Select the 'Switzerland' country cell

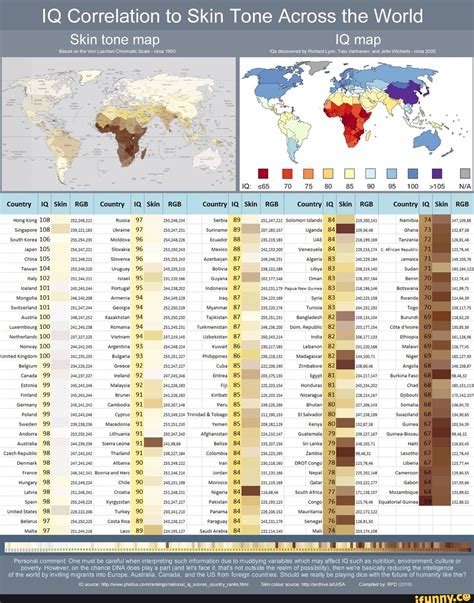click(23, 308)
